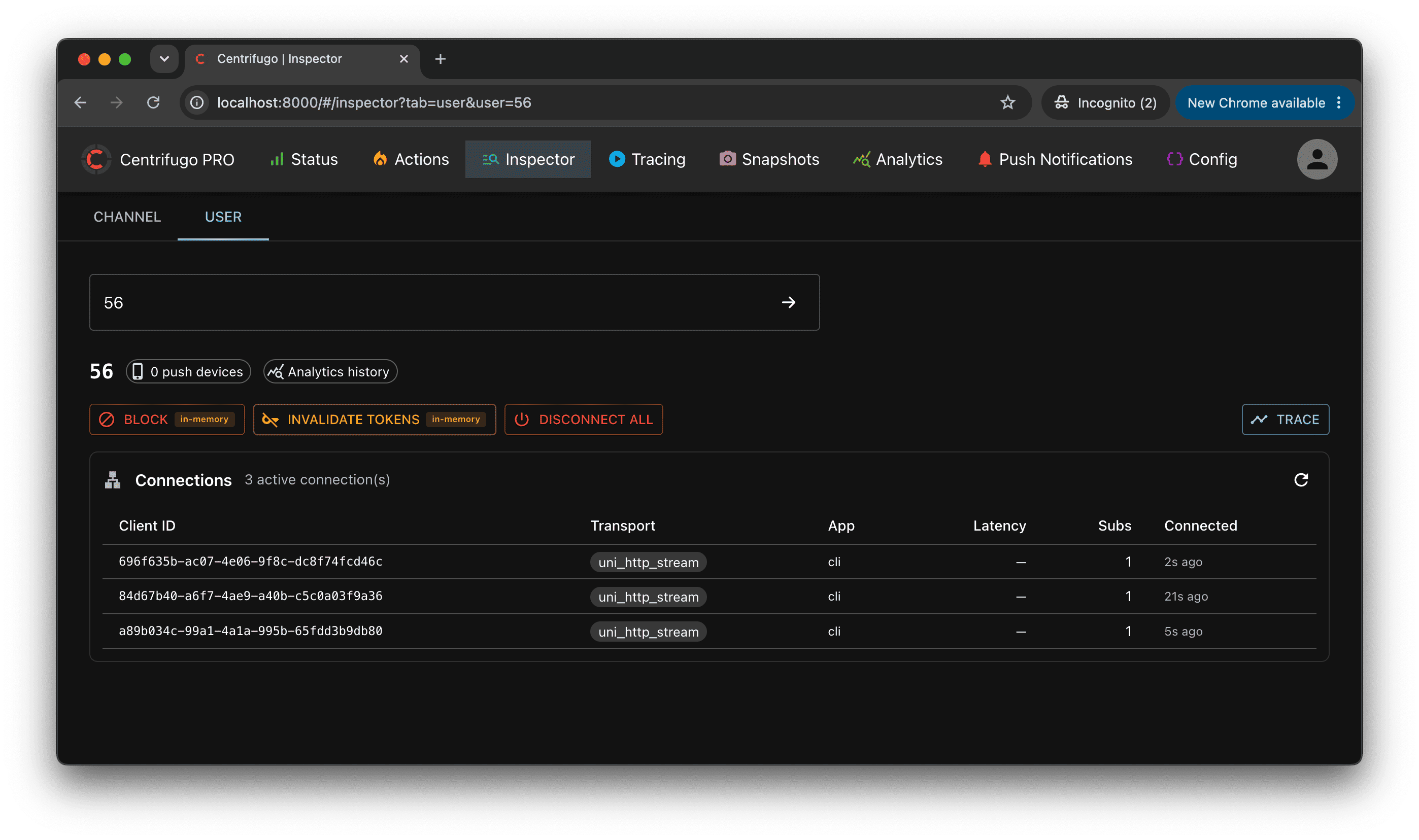Screen dimensions: 1419x840
Task: Open the Tracing section
Action: point(647,160)
